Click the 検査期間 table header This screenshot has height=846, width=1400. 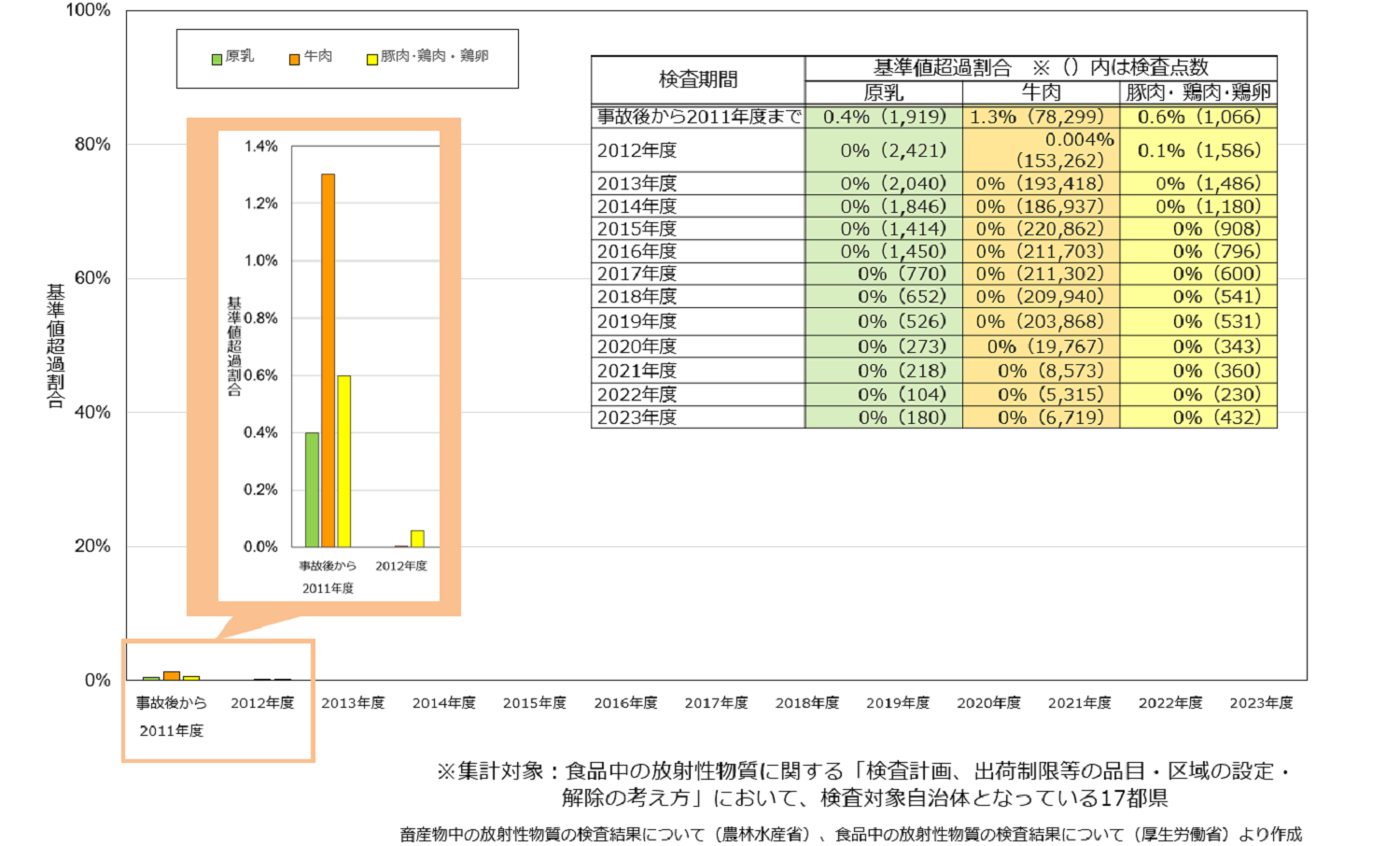pyautogui.click(x=697, y=79)
